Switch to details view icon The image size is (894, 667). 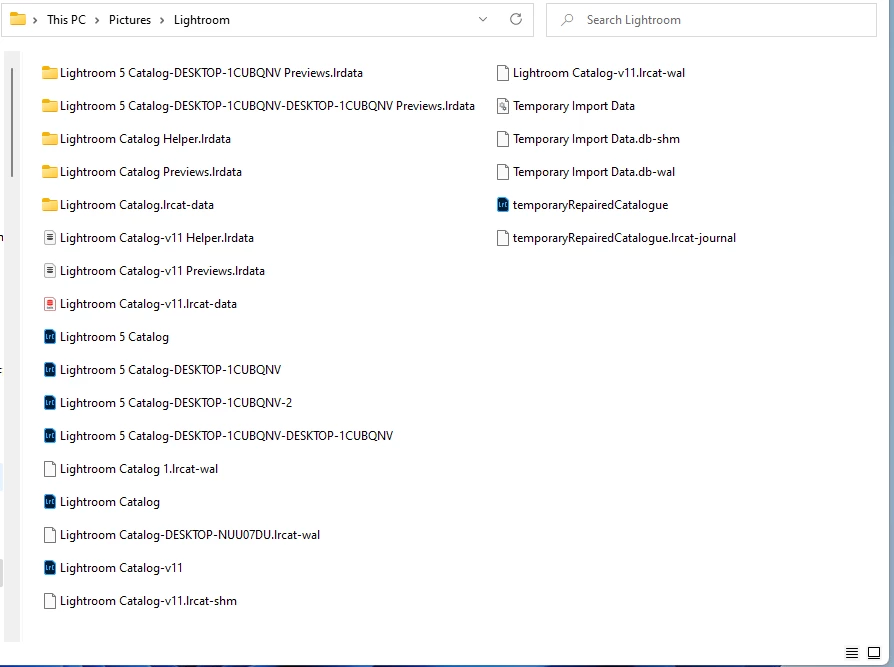(852, 653)
